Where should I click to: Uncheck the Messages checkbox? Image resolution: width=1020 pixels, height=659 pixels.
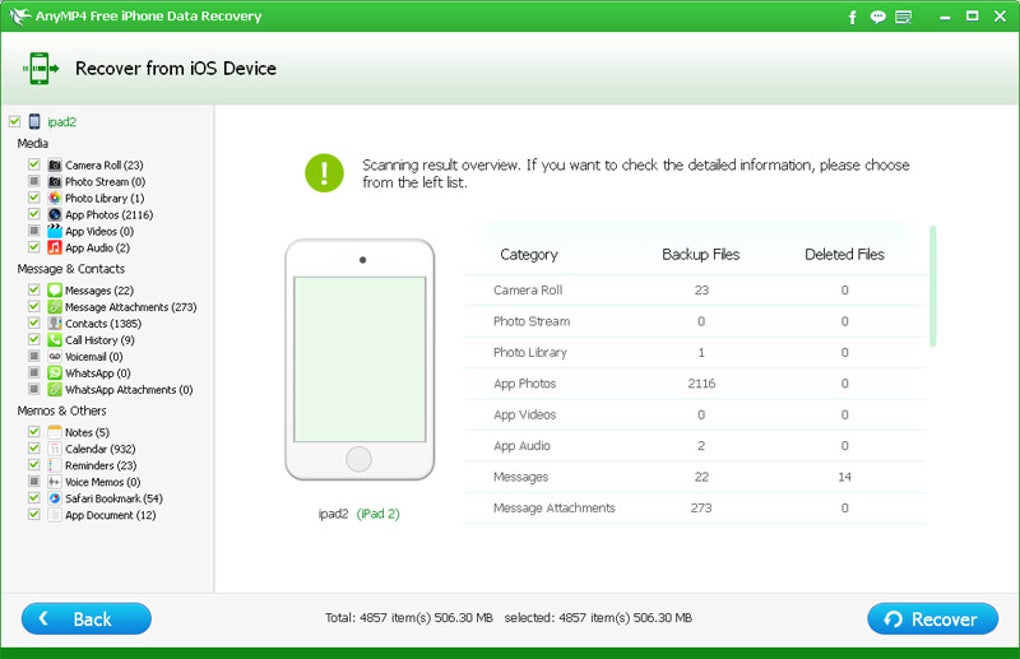pos(34,289)
